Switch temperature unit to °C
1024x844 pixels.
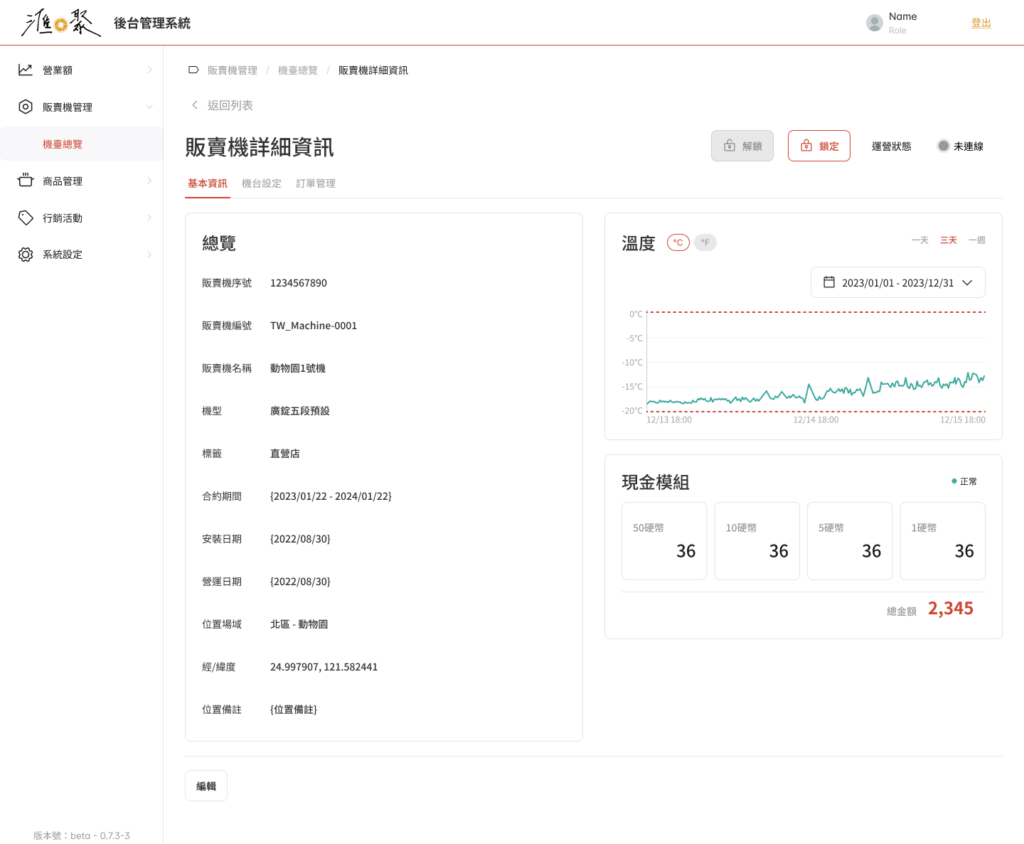(x=678, y=242)
